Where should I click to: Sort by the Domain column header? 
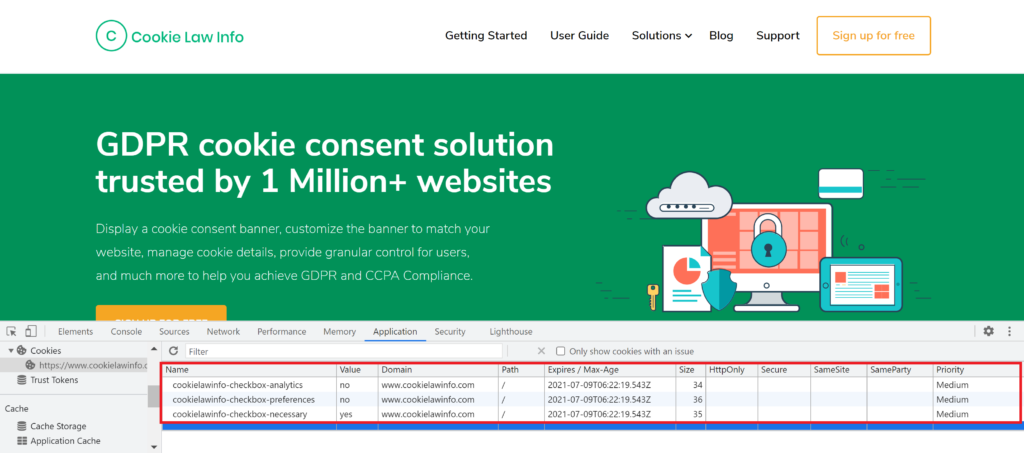coord(438,370)
